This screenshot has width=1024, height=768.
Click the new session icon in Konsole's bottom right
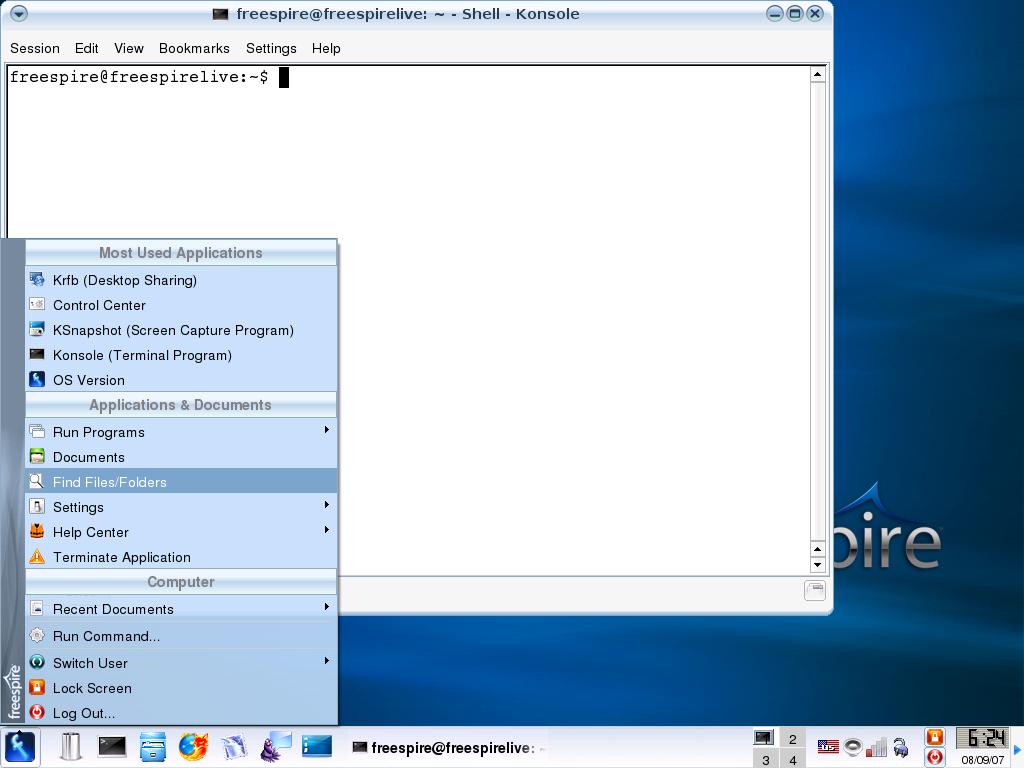coord(814,590)
